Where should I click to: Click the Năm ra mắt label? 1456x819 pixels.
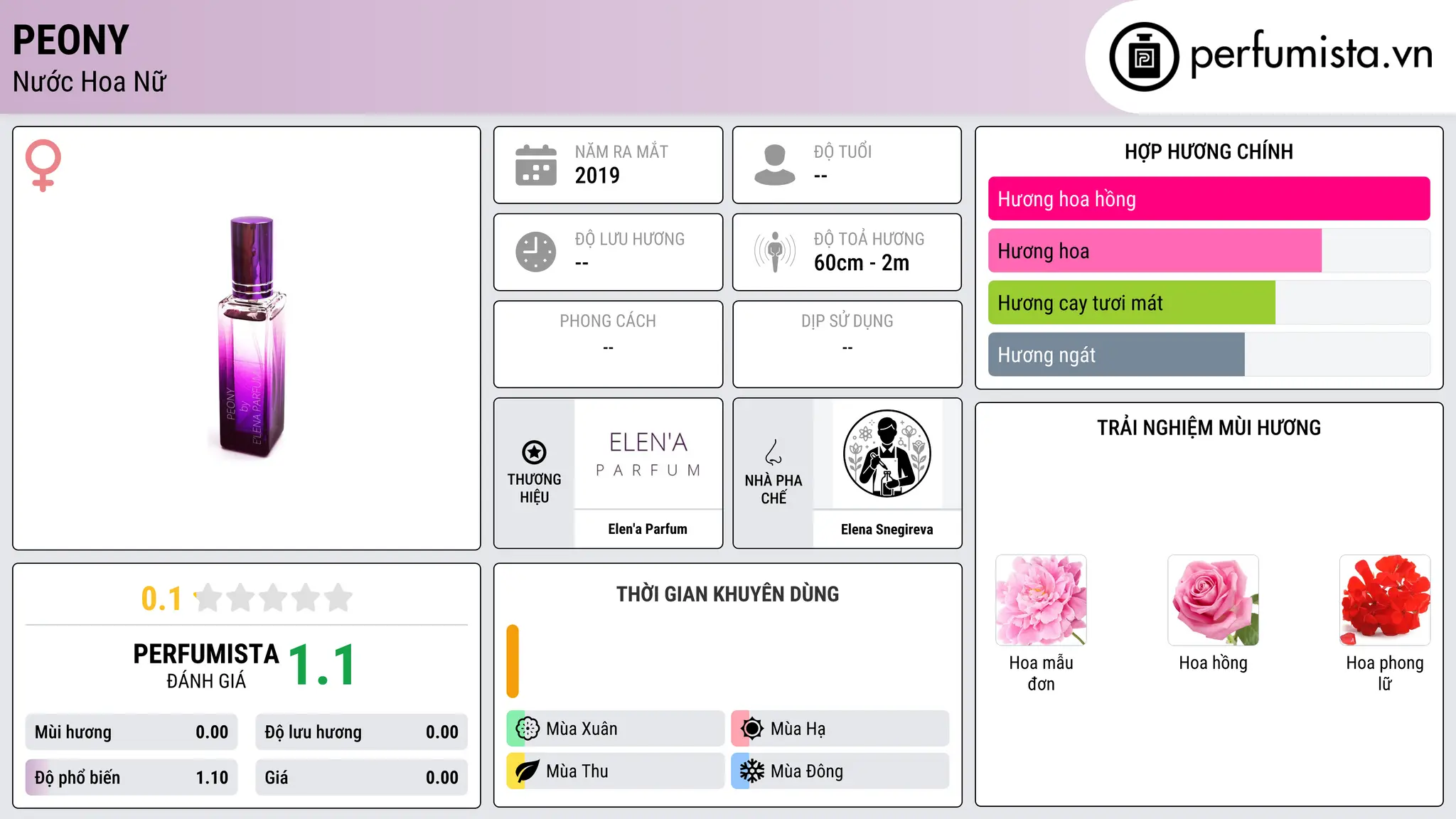[621, 152]
